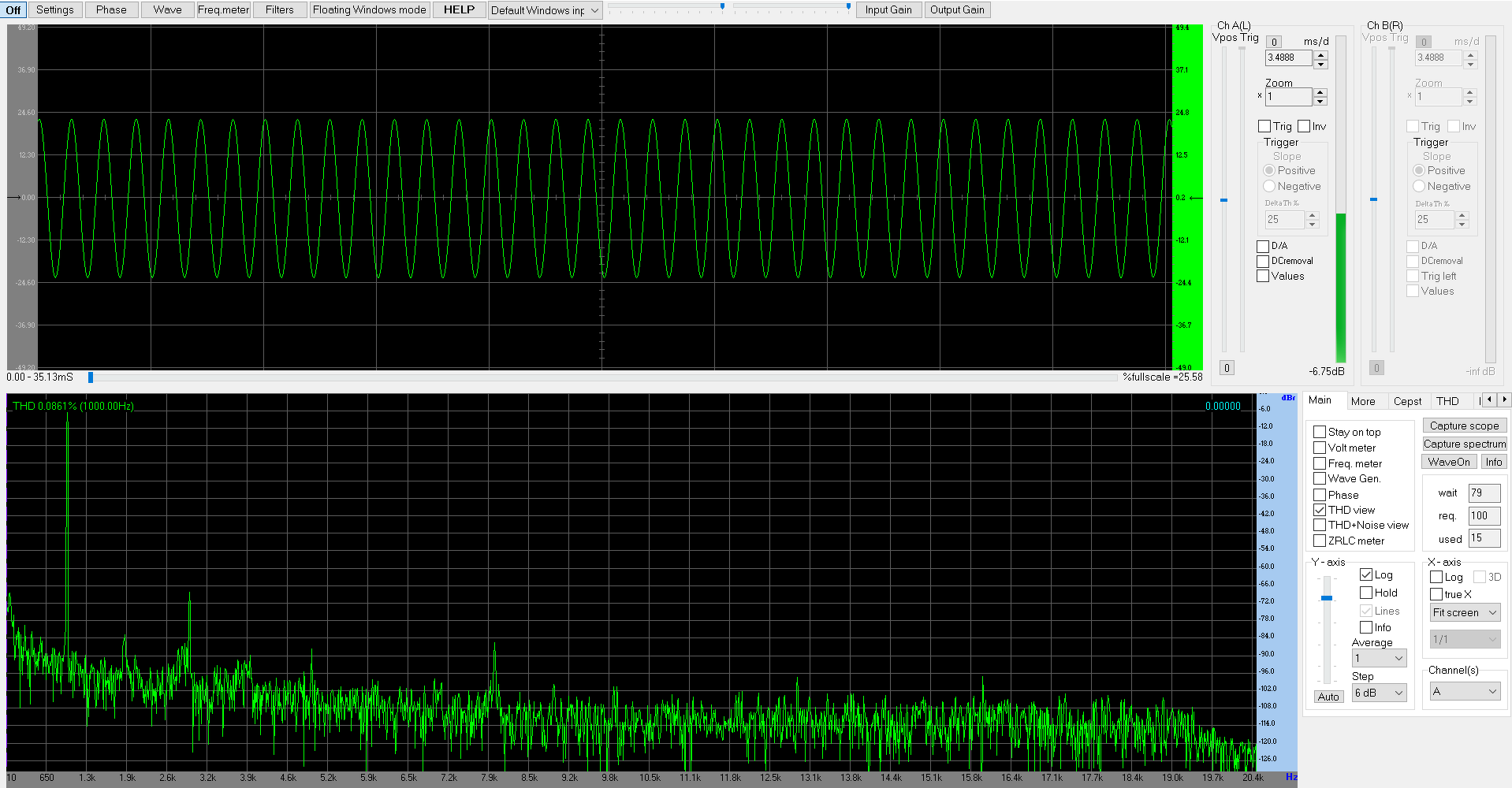Screen dimensions: 1512x788
Task: Click the Info button next to WaveOn
Action: pyautogui.click(x=1494, y=462)
